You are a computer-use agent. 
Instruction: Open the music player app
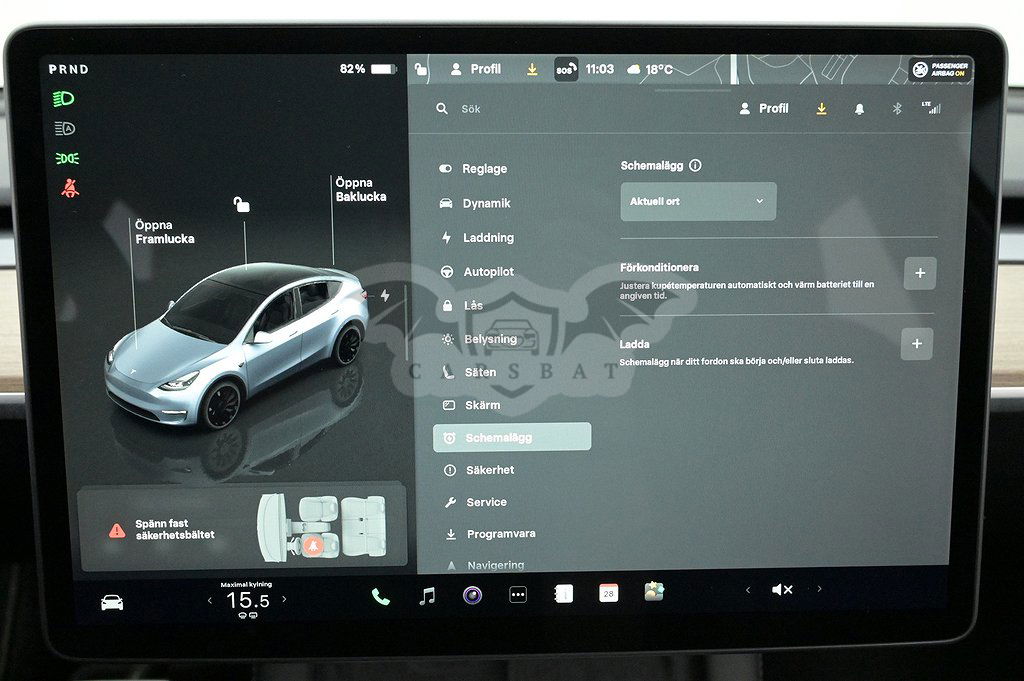point(427,596)
